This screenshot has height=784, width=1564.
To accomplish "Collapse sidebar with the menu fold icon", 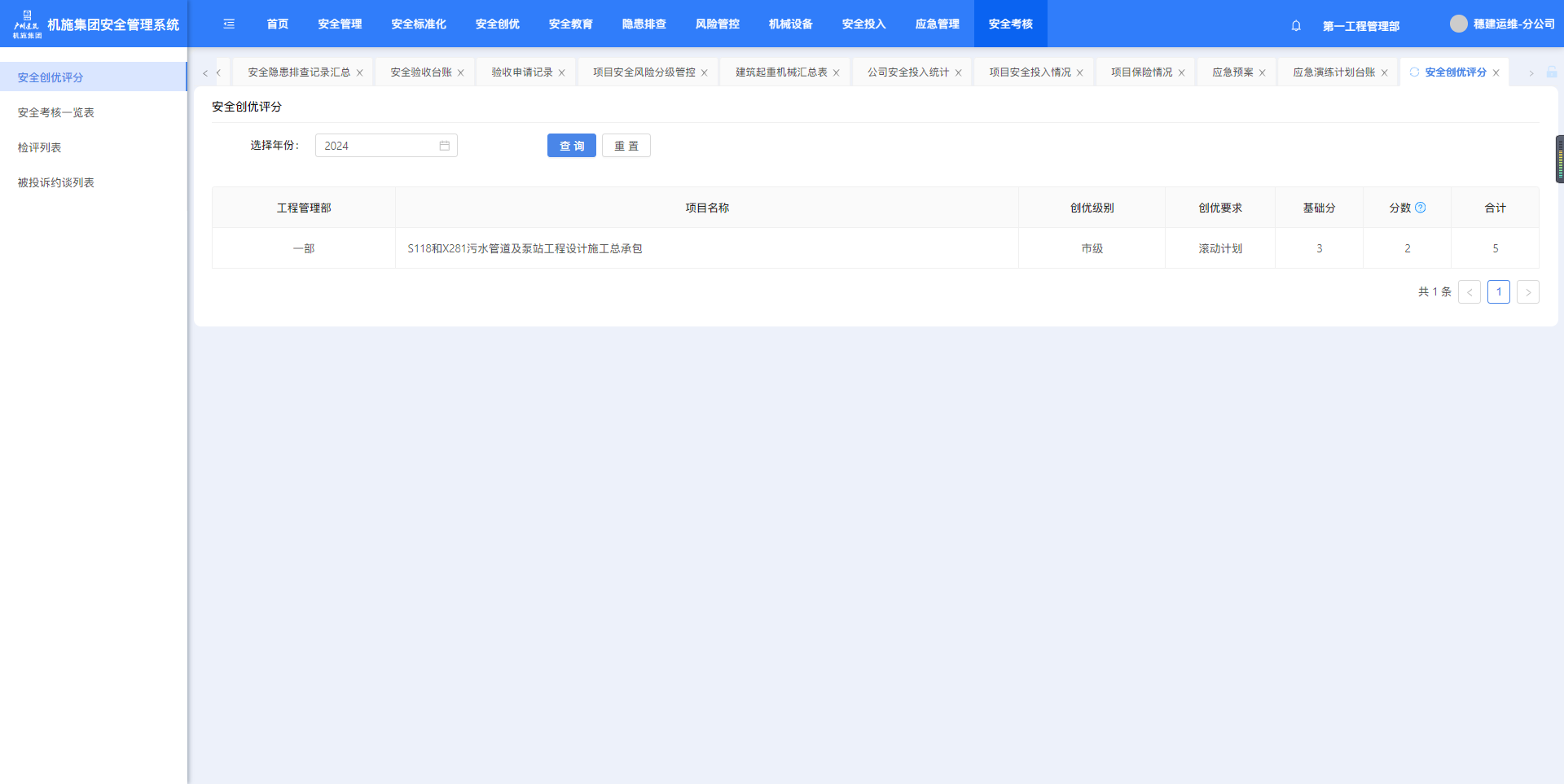I will (x=229, y=24).
